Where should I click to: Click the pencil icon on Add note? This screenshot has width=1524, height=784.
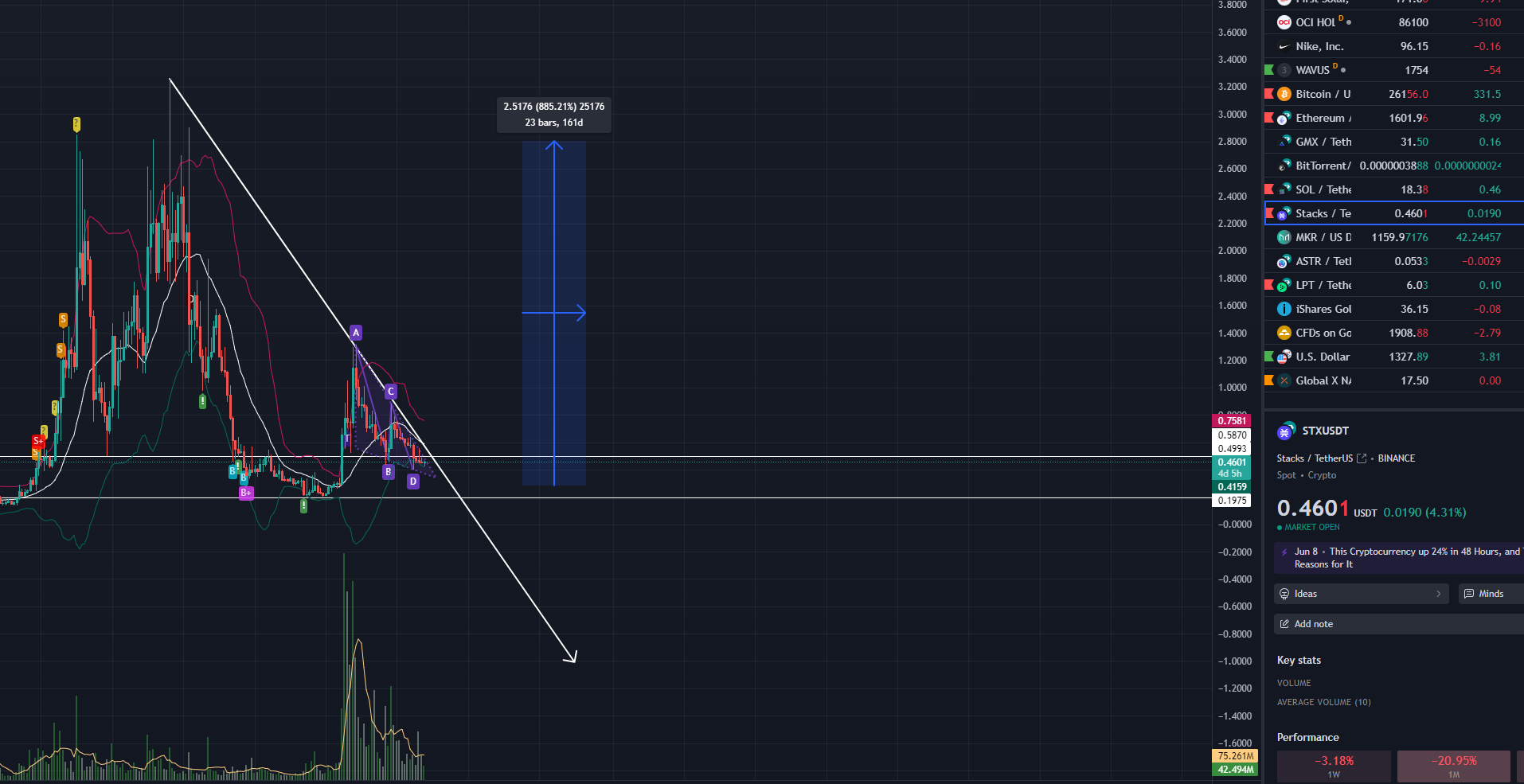1284,624
